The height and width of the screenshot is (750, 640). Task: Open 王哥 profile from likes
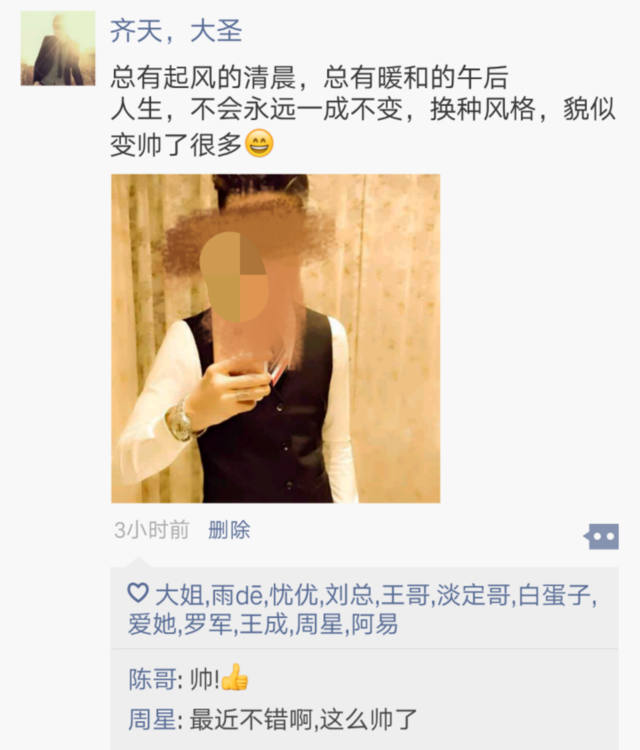(405, 595)
